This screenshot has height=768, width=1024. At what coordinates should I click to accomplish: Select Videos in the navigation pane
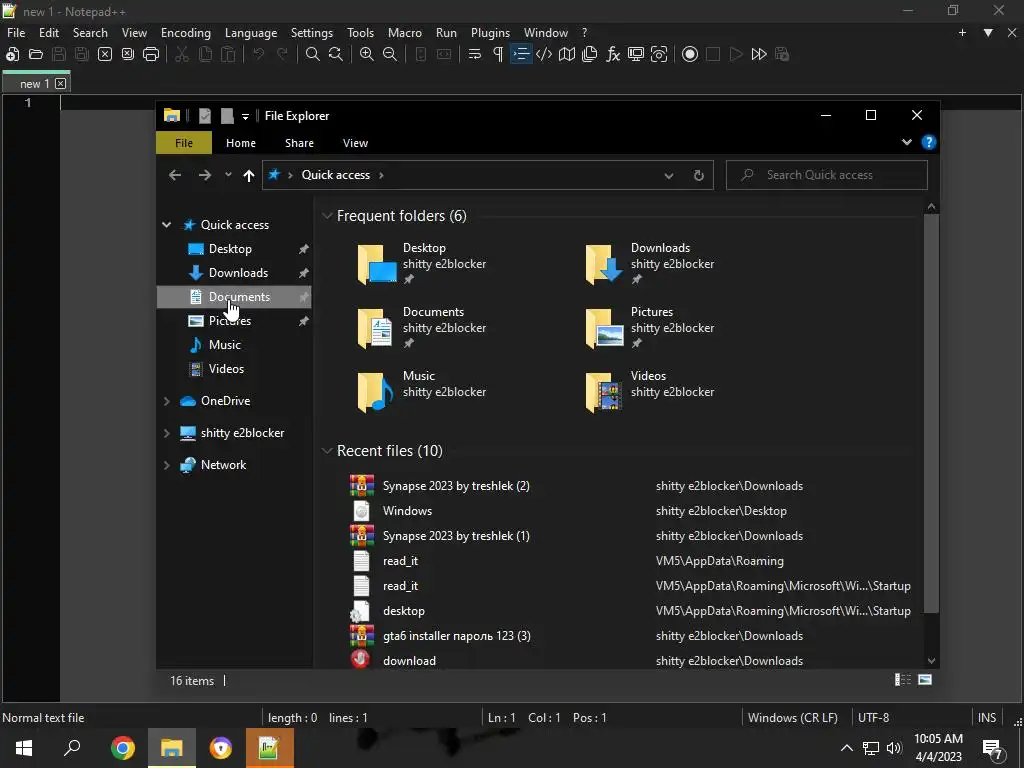pos(234,369)
